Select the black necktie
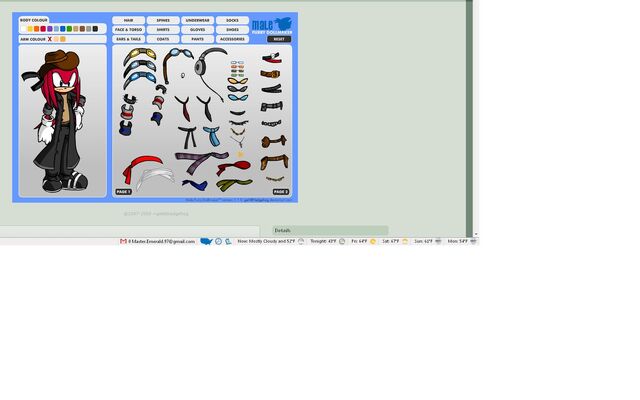 coord(205,108)
